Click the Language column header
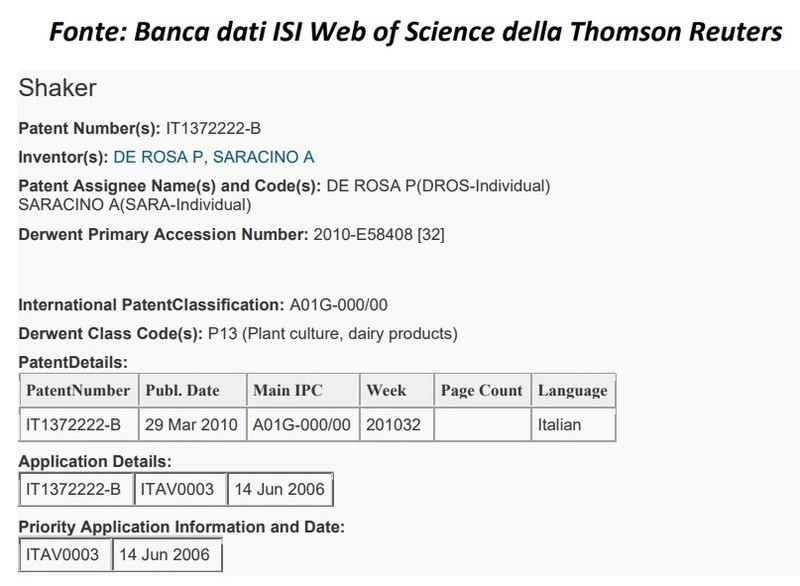The width and height of the screenshot is (800, 586). 573,390
